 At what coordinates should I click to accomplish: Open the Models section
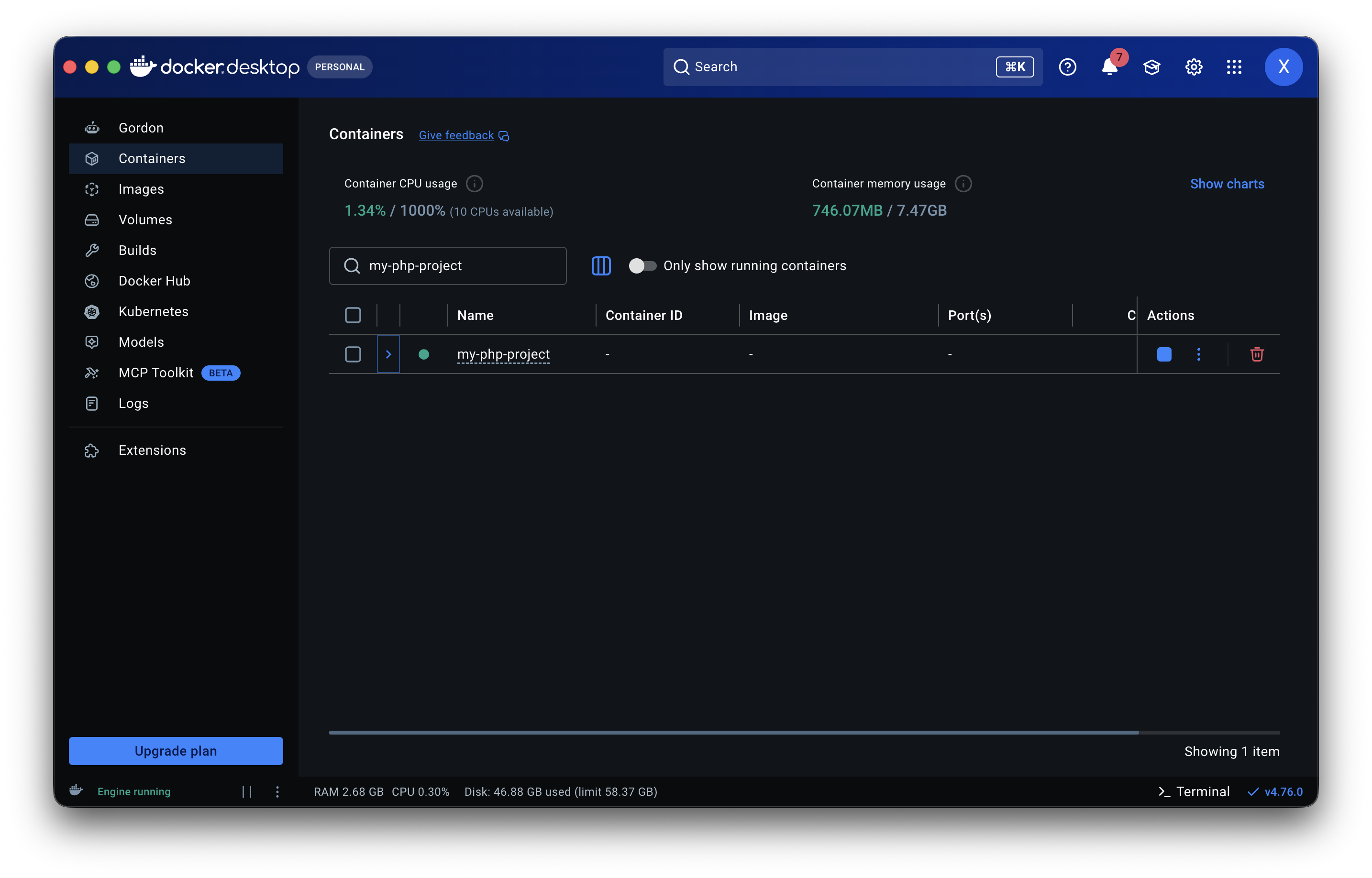point(176,342)
